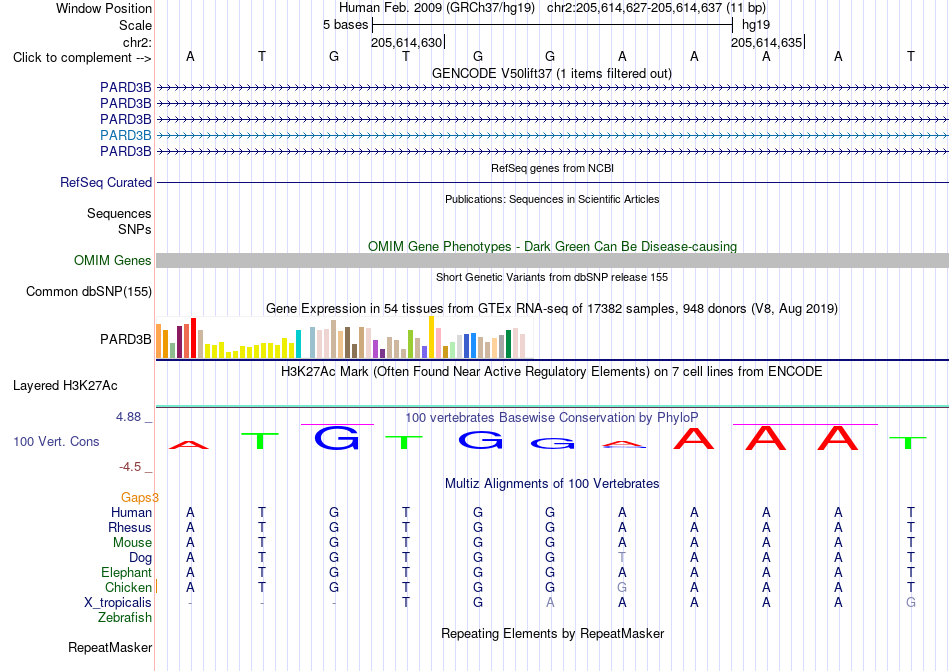Click the Zebrafish species label
950x671 pixels.
[x=125, y=618]
